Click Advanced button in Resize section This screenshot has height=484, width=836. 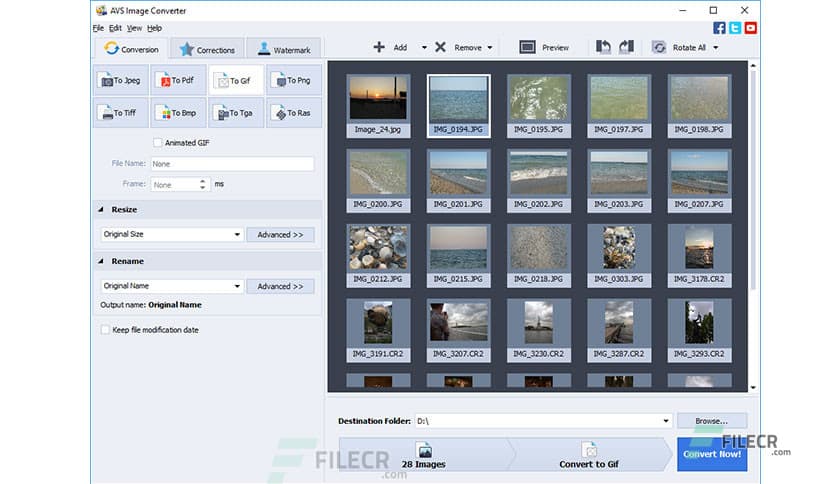click(x=280, y=235)
